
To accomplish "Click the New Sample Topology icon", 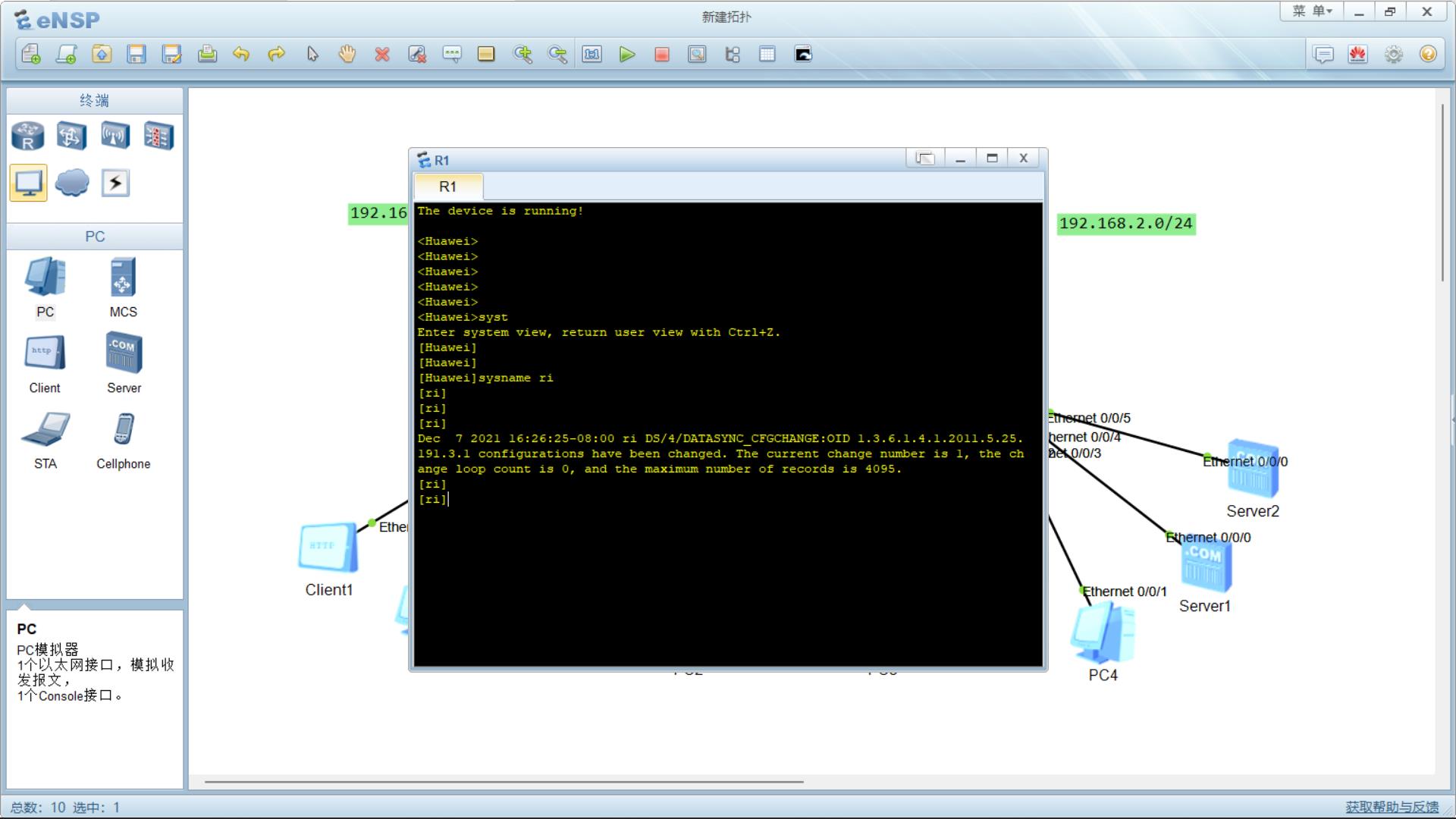I will [x=67, y=54].
